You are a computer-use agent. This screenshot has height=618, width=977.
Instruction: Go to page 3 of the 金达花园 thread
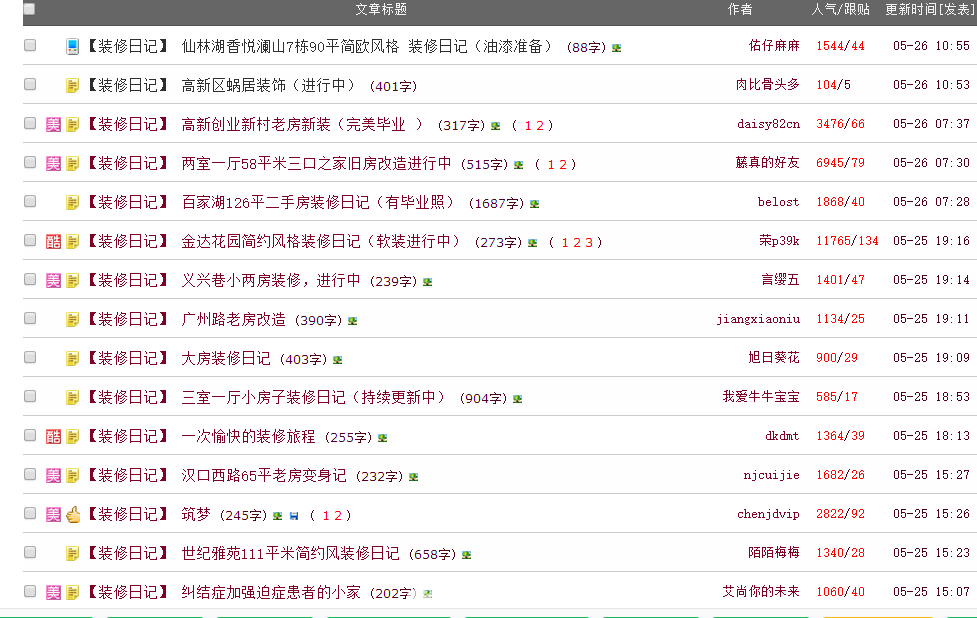click(x=589, y=242)
